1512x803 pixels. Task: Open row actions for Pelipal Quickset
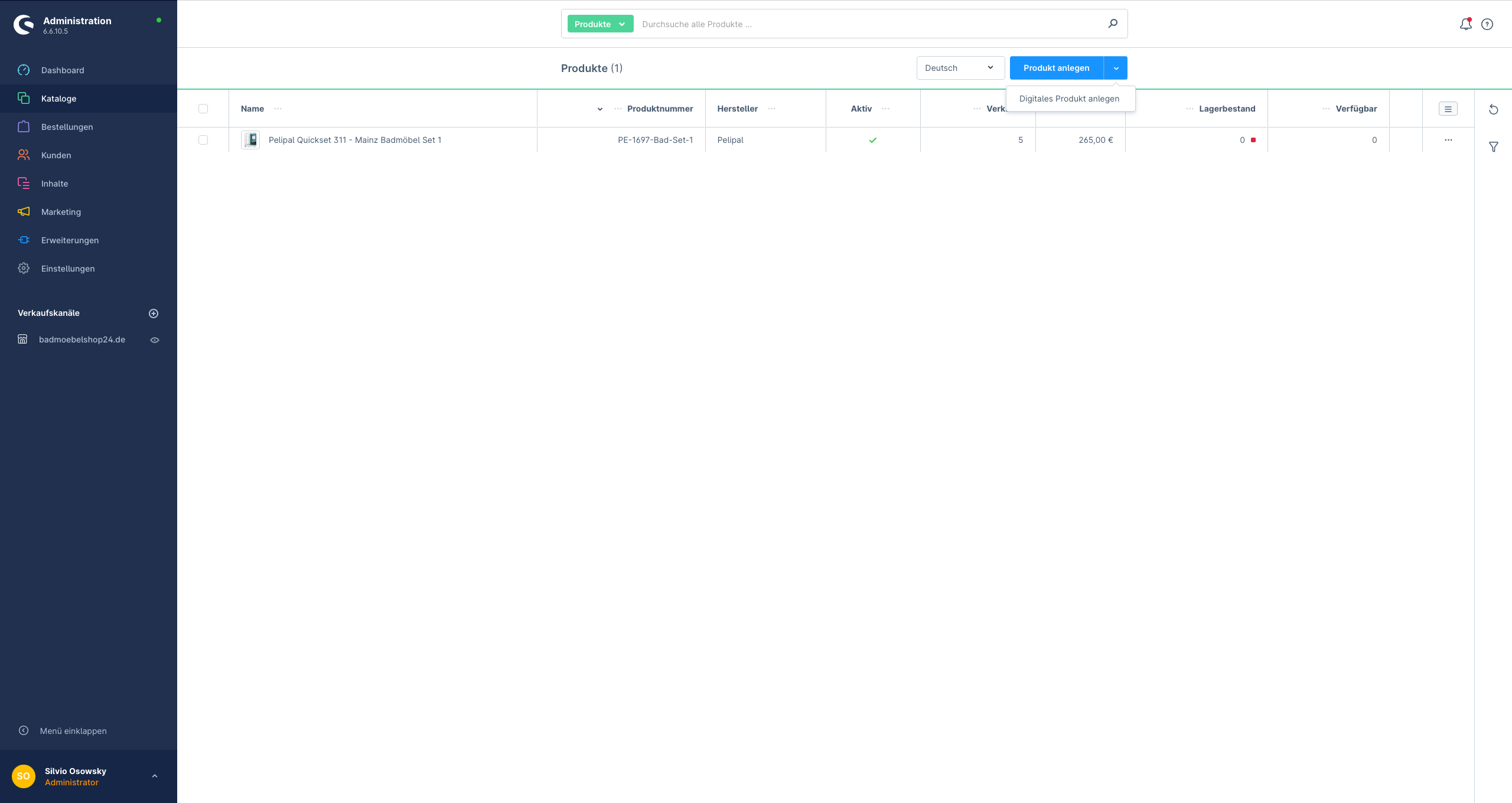coord(1448,140)
